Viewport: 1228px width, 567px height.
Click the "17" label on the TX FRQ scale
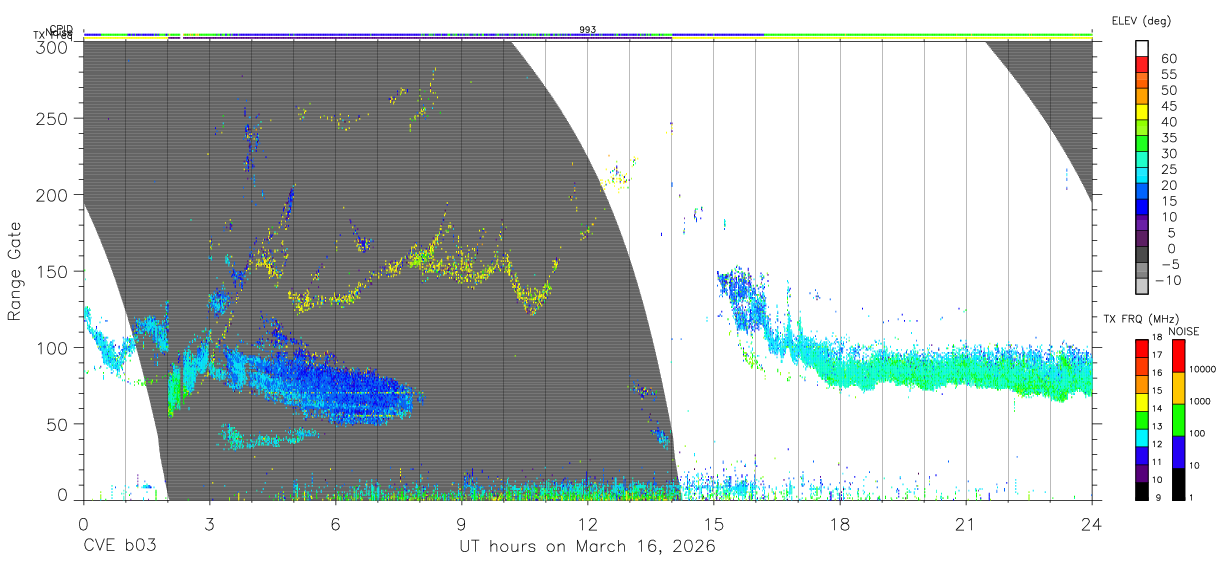[x=1157, y=355]
